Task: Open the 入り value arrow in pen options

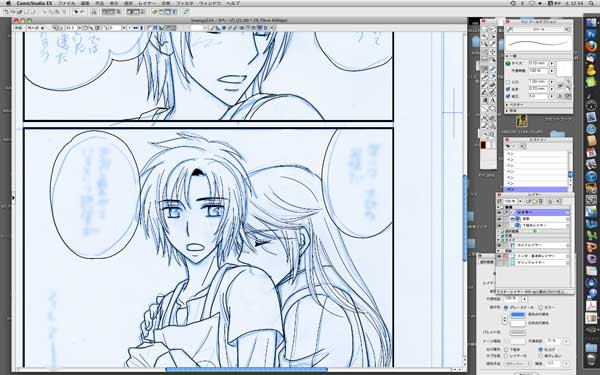Action: [x=552, y=82]
